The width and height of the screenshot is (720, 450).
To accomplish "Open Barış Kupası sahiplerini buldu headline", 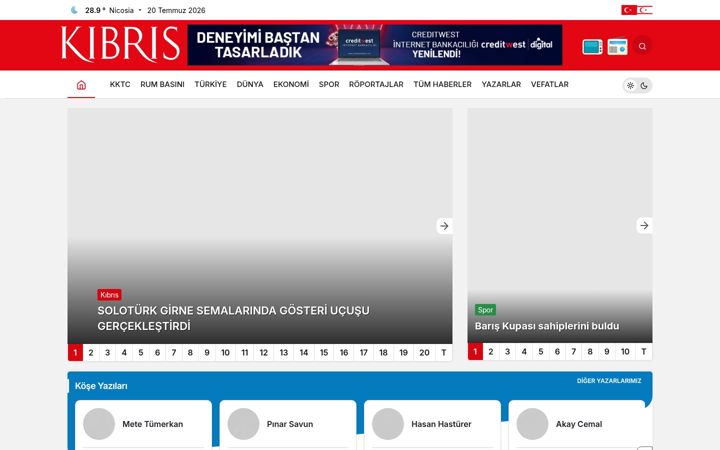I will pyautogui.click(x=547, y=326).
